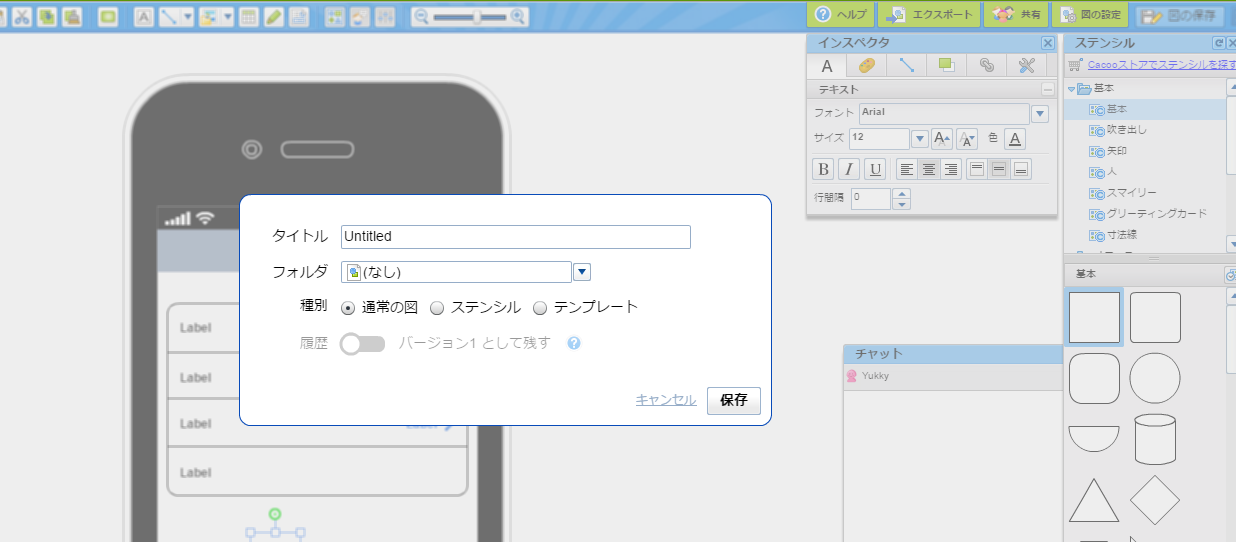Pick the triangle shape stencil thumbnail
Image resolution: width=1236 pixels, height=542 pixels.
(x=1094, y=499)
